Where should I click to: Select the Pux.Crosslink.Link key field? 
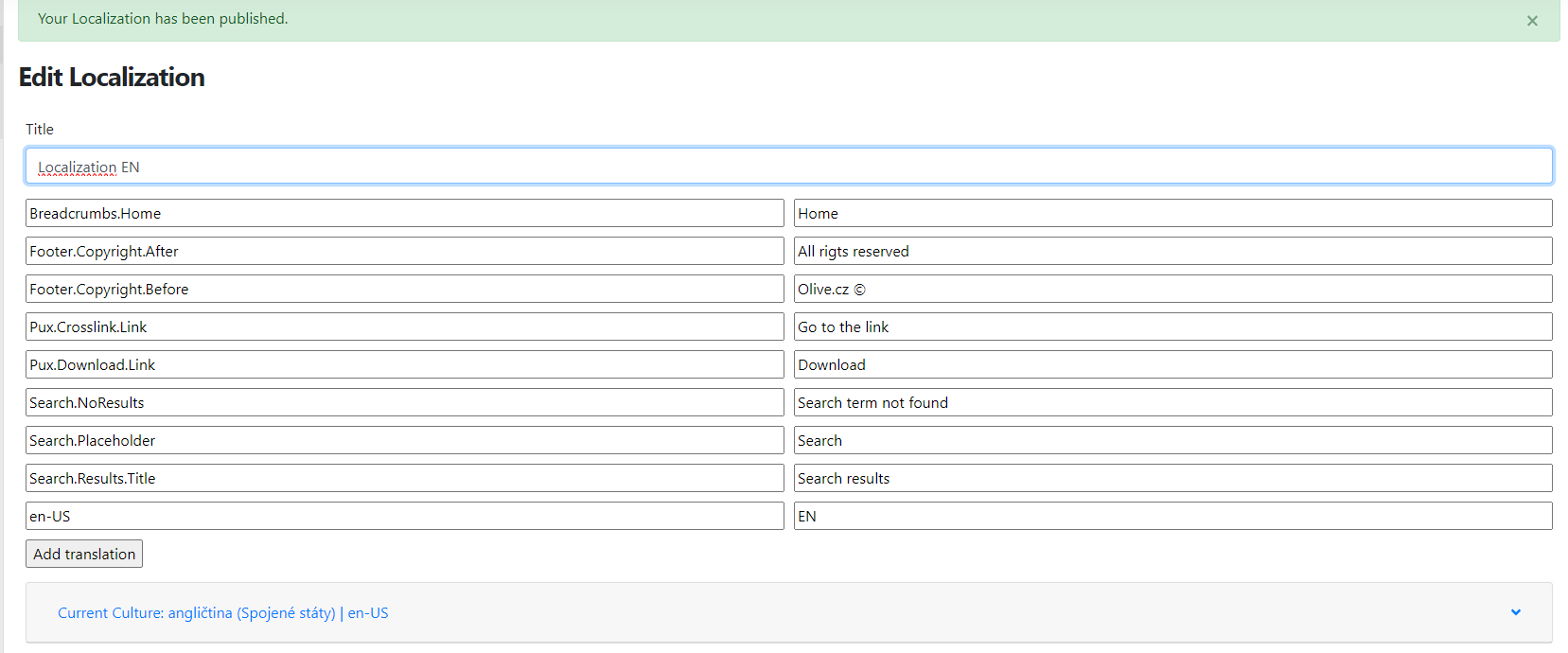[x=404, y=327]
